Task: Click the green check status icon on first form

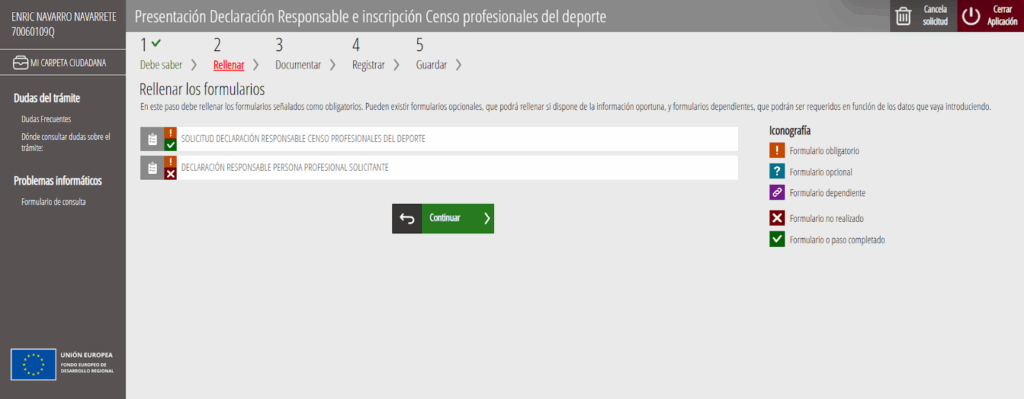Action: [170, 145]
